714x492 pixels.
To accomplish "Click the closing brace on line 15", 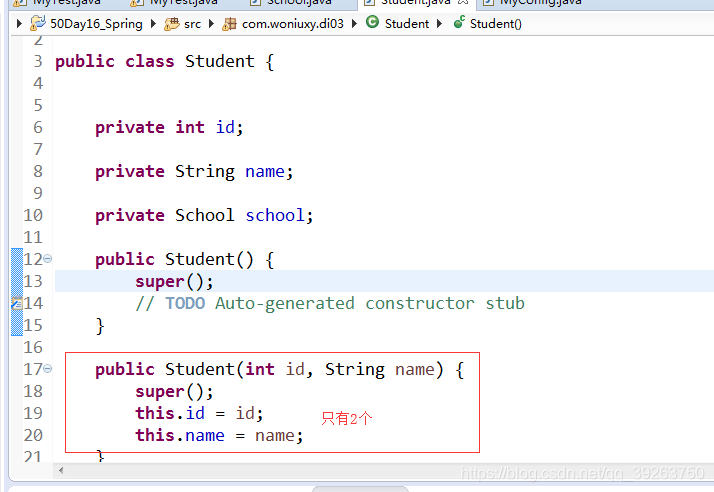I will [100, 326].
